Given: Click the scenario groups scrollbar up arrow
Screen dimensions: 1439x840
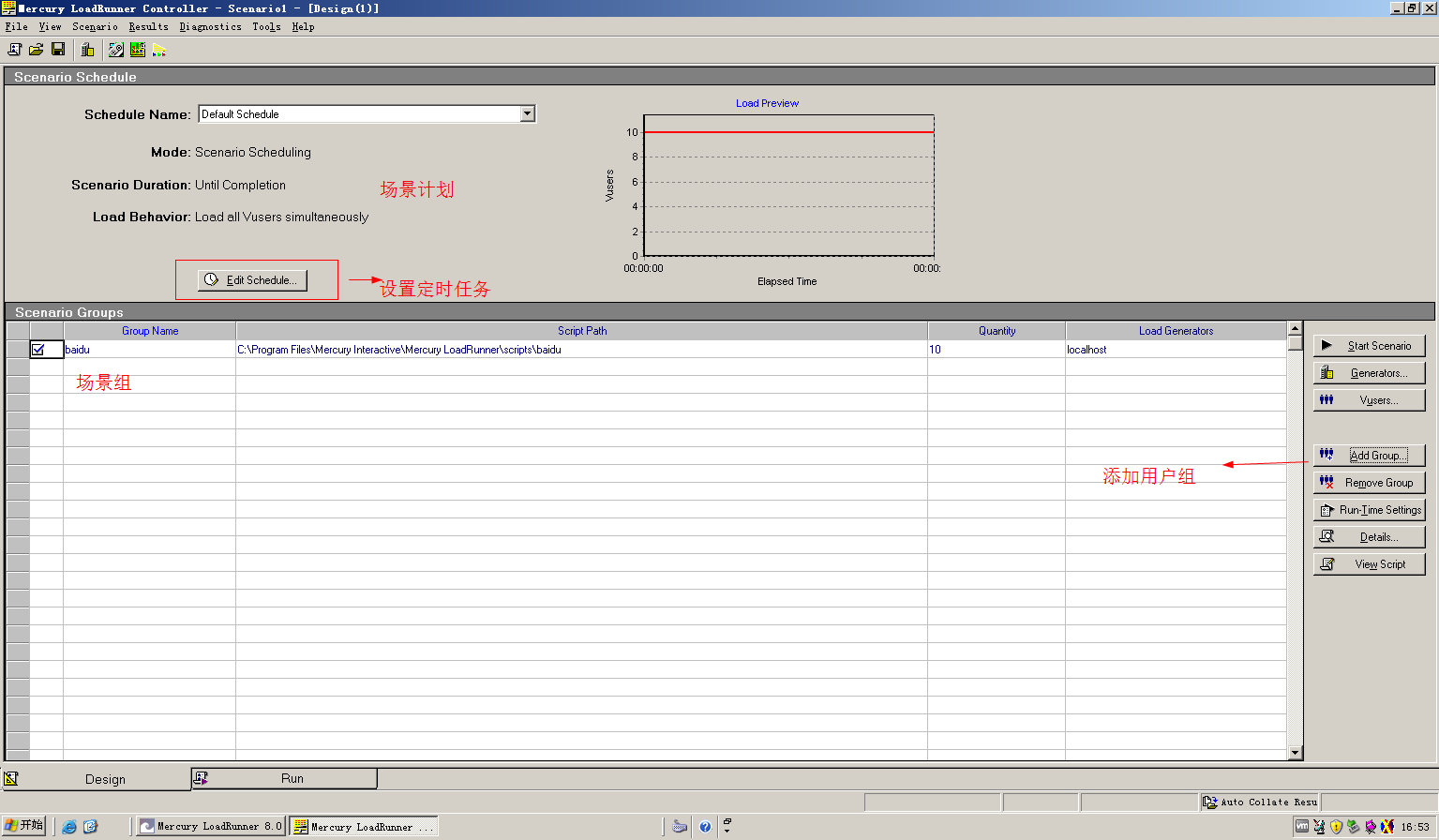Looking at the screenshot, I should point(1295,328).
